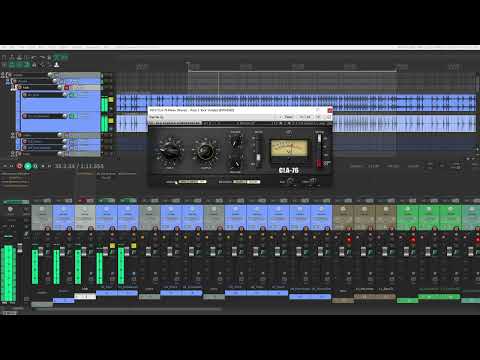Click the CLA-76 Input knob
This screenshot has width=480, height=360.
tap(170, 150)
